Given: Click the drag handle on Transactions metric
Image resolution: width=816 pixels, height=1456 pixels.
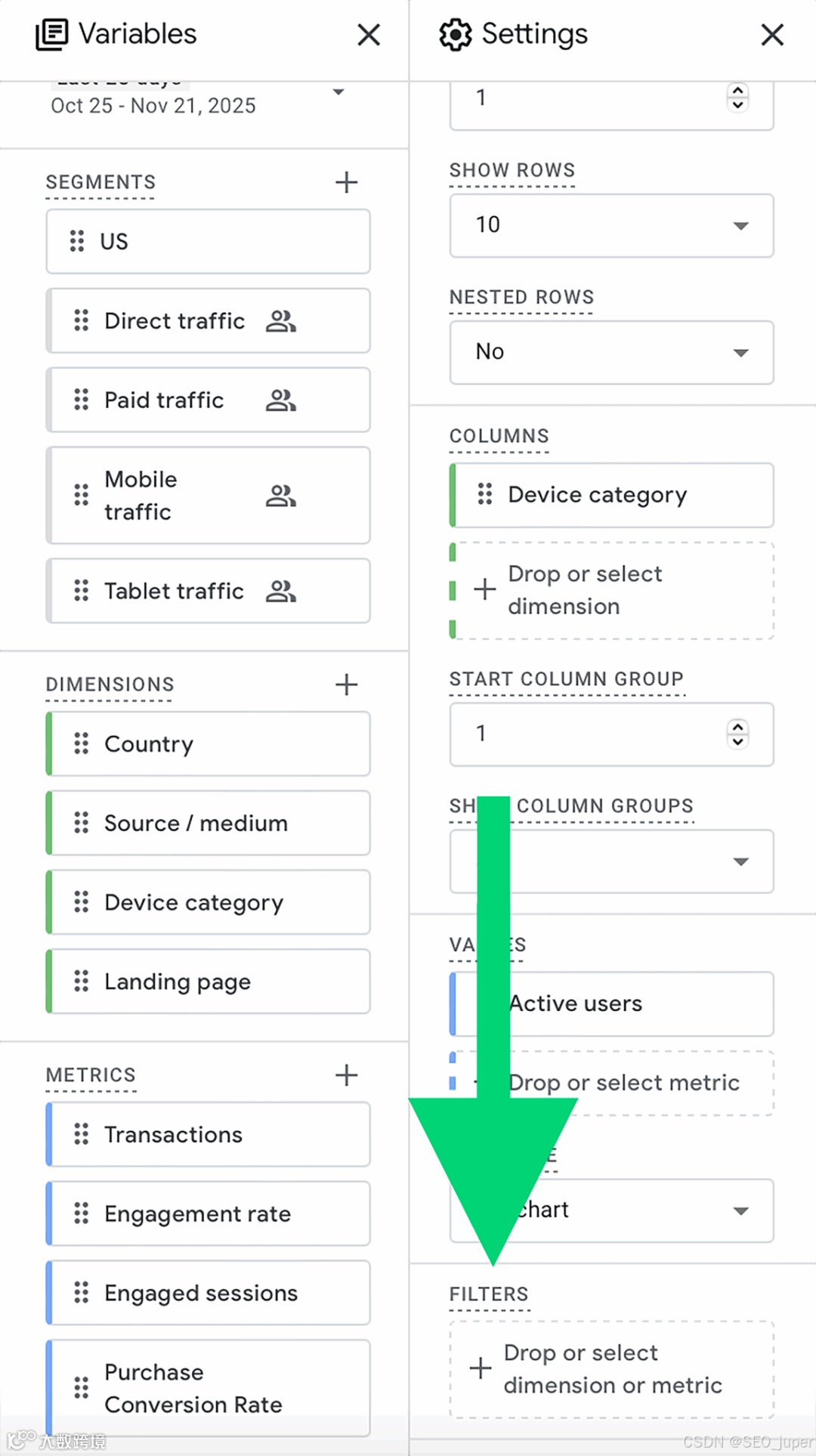Looking at the screenshot, I should (x=81, y=1134).
